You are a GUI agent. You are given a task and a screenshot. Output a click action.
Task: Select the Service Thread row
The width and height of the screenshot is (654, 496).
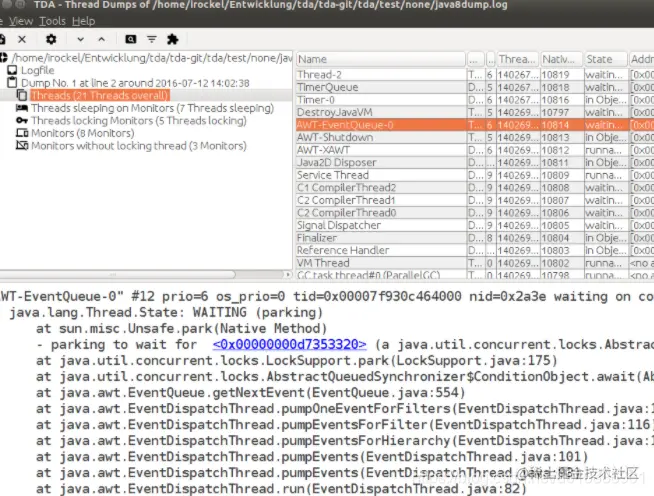point(475,175)
